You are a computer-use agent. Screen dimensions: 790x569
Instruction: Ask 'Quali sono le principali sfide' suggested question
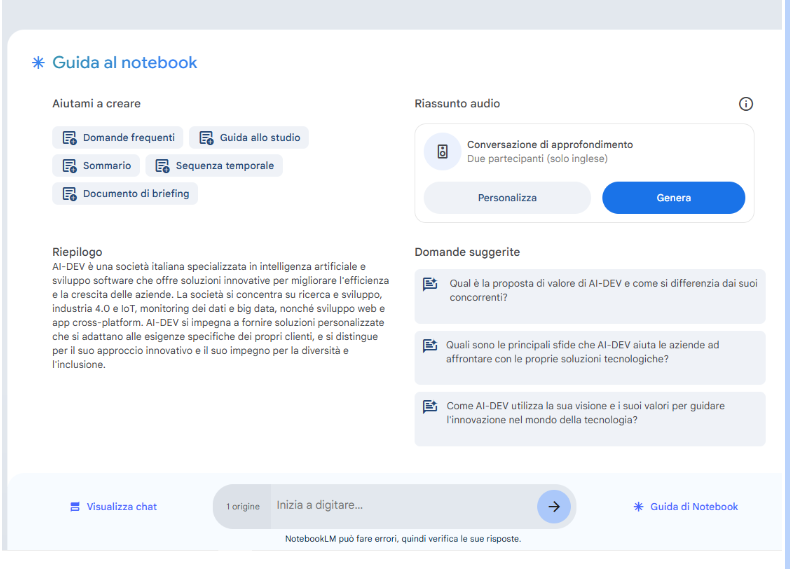coord(590,358)
